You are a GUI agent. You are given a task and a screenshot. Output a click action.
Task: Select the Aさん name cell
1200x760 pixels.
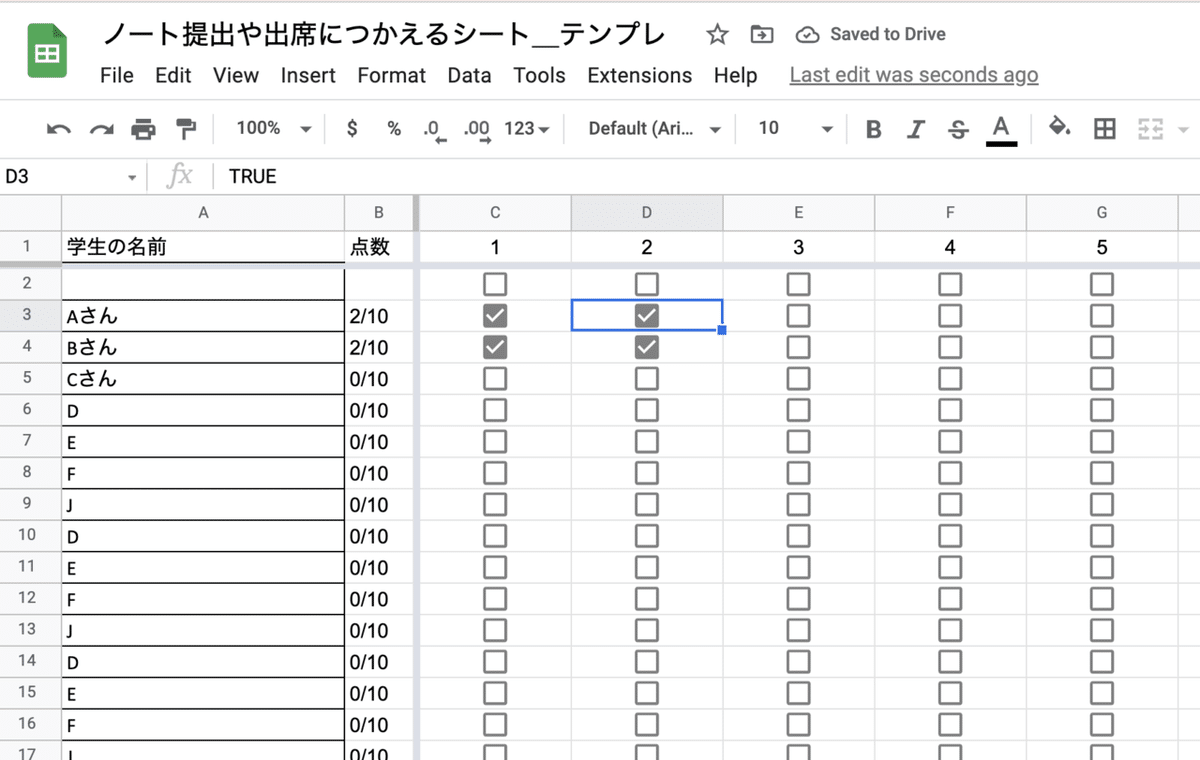pos(203,316)
